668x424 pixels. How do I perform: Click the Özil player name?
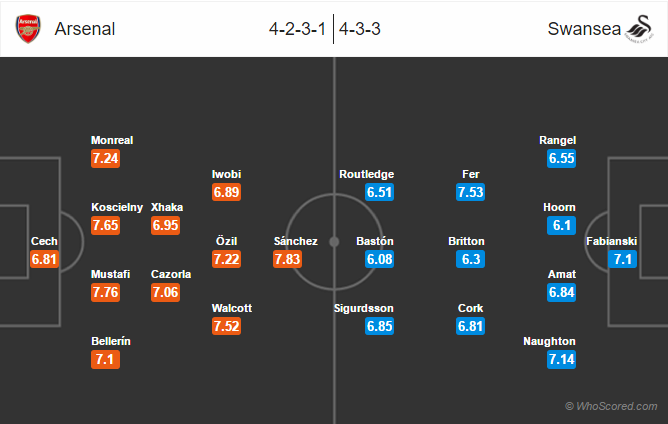pos(226,241)
